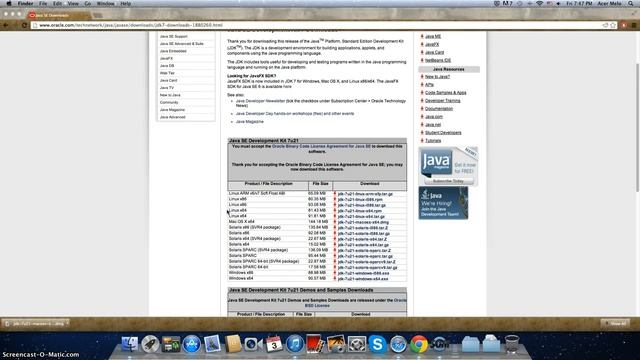640x360 pixels.
Task: Open Photo Booth from the Dock
Action: coord(315,344)
